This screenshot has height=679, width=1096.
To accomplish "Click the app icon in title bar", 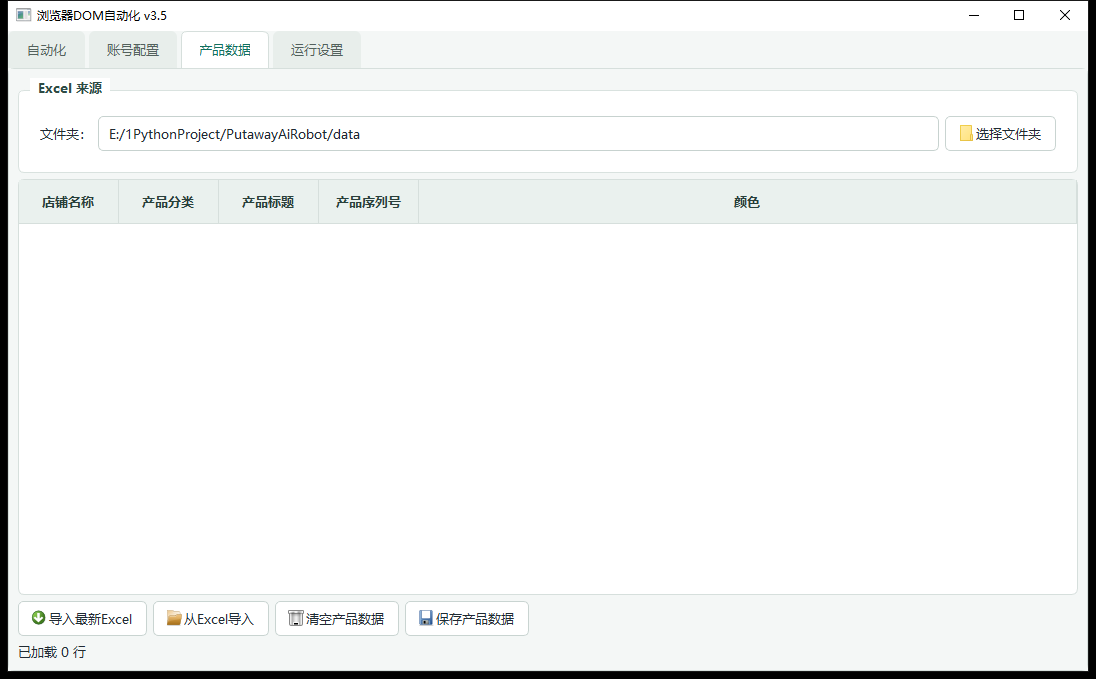I will click(x=24, y=15).
